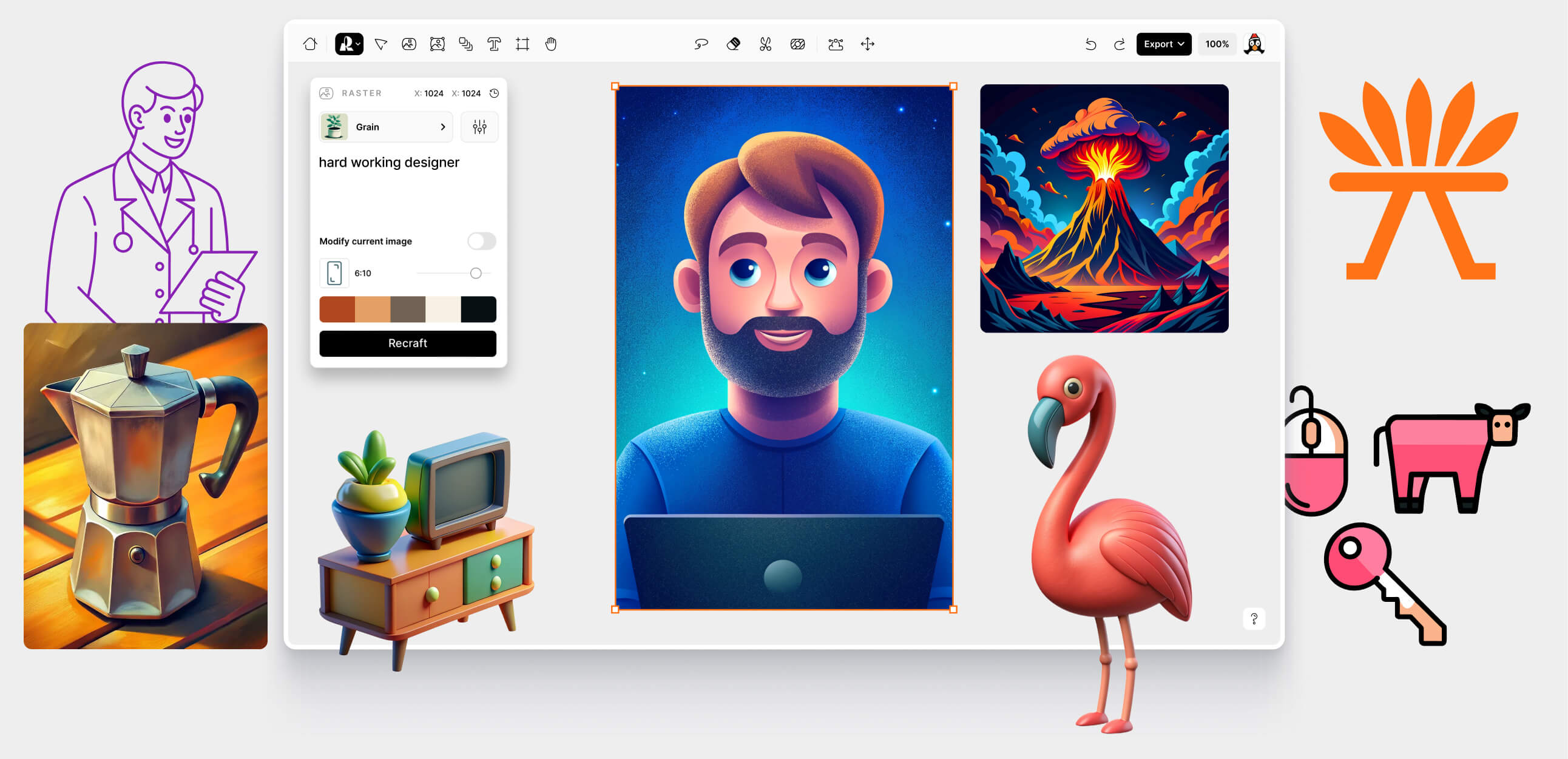This screenshot has height=759, width=1568.
Task: Open generation history via the clock icon
Action: click(x=494, y=93)
